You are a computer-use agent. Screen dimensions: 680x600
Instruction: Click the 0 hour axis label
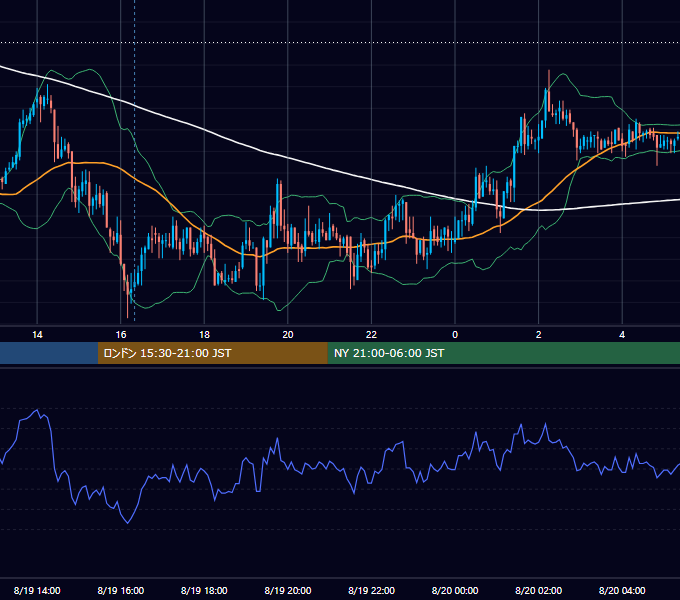click(x=455, y=335)
